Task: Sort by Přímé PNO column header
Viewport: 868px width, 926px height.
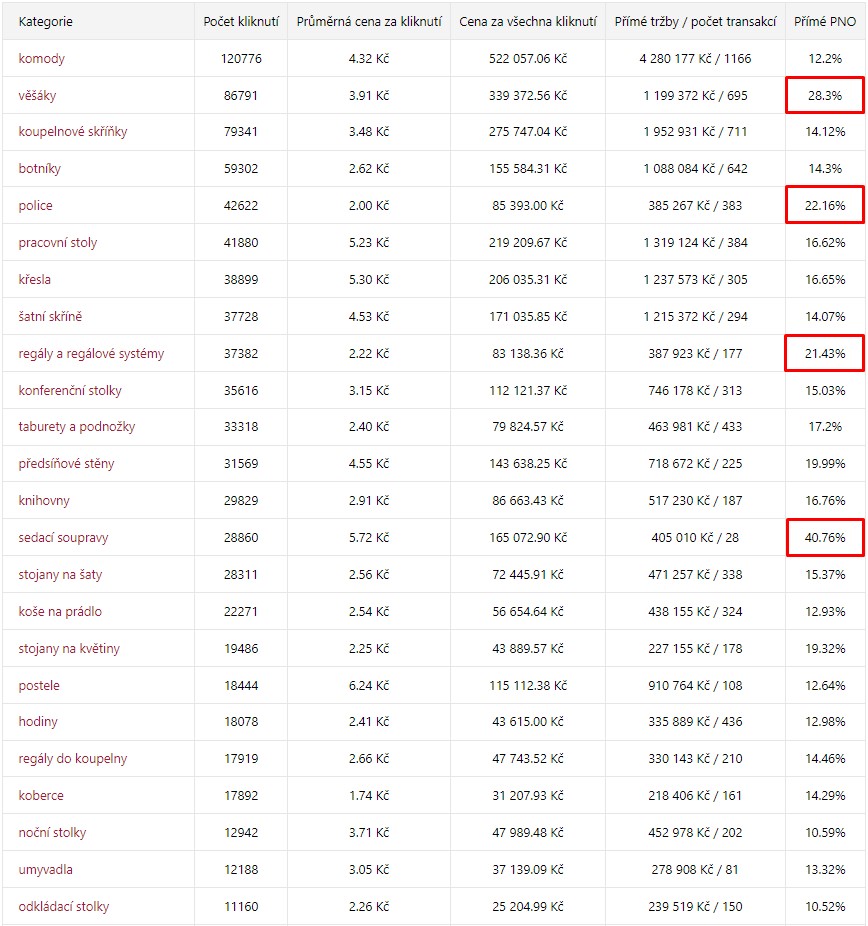Action: point(825,22)
